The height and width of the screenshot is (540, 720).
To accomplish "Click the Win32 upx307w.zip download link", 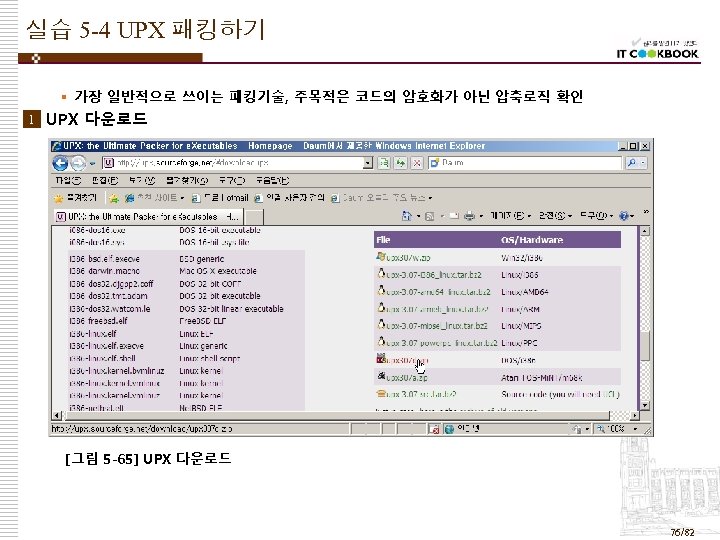I will (x=408, y=258).
